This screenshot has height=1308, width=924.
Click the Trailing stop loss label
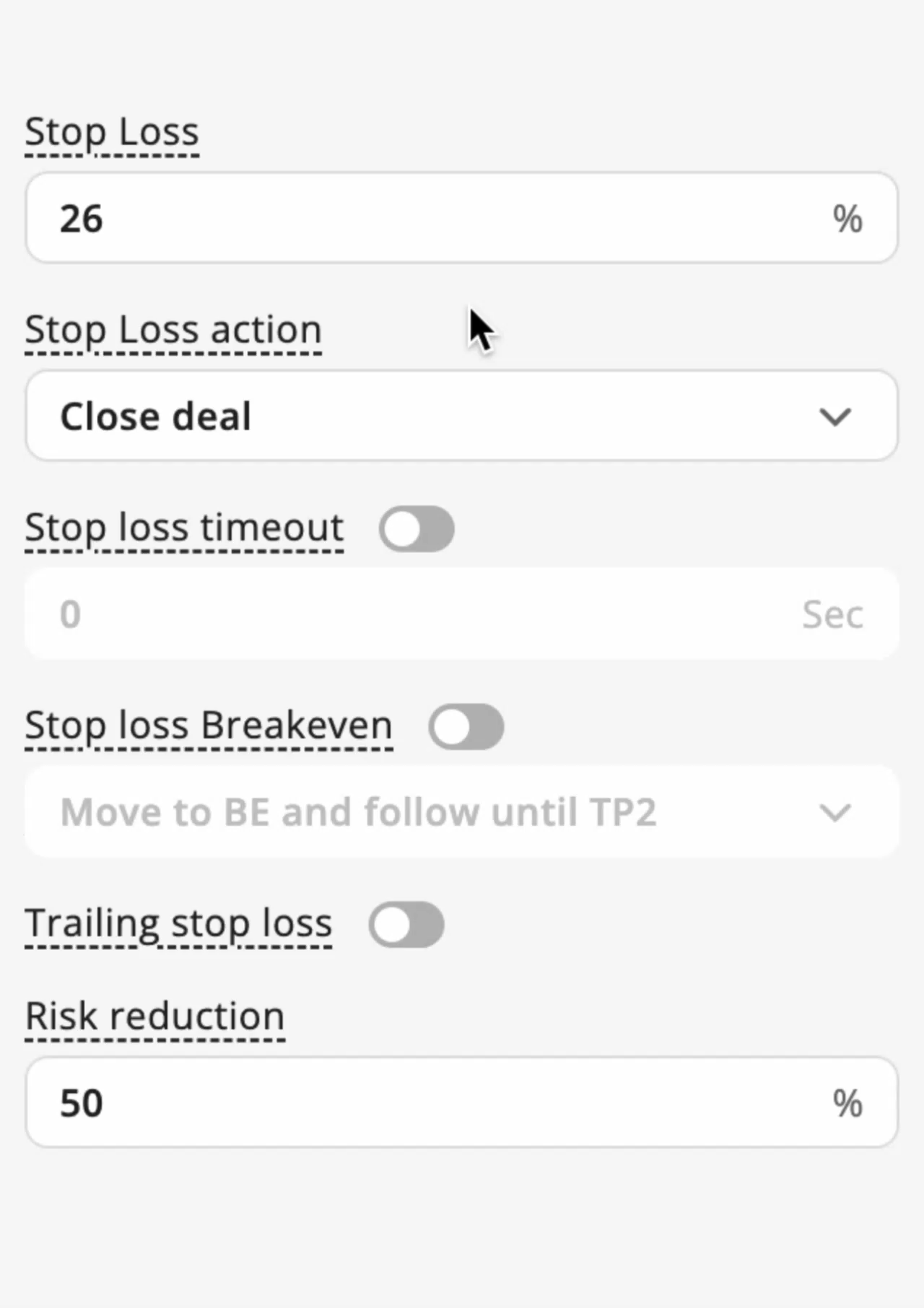click(x=178, y=923)
